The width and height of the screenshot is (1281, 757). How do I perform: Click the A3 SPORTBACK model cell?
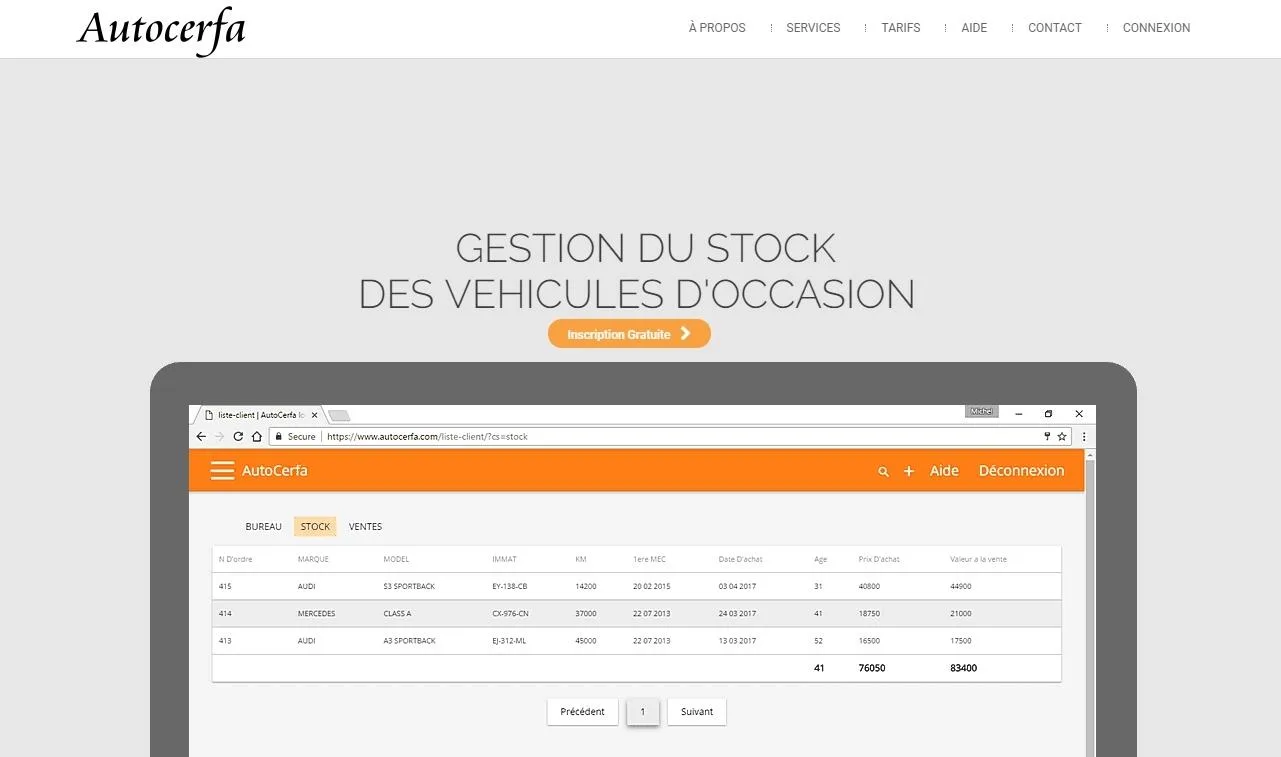click(409, 640)
